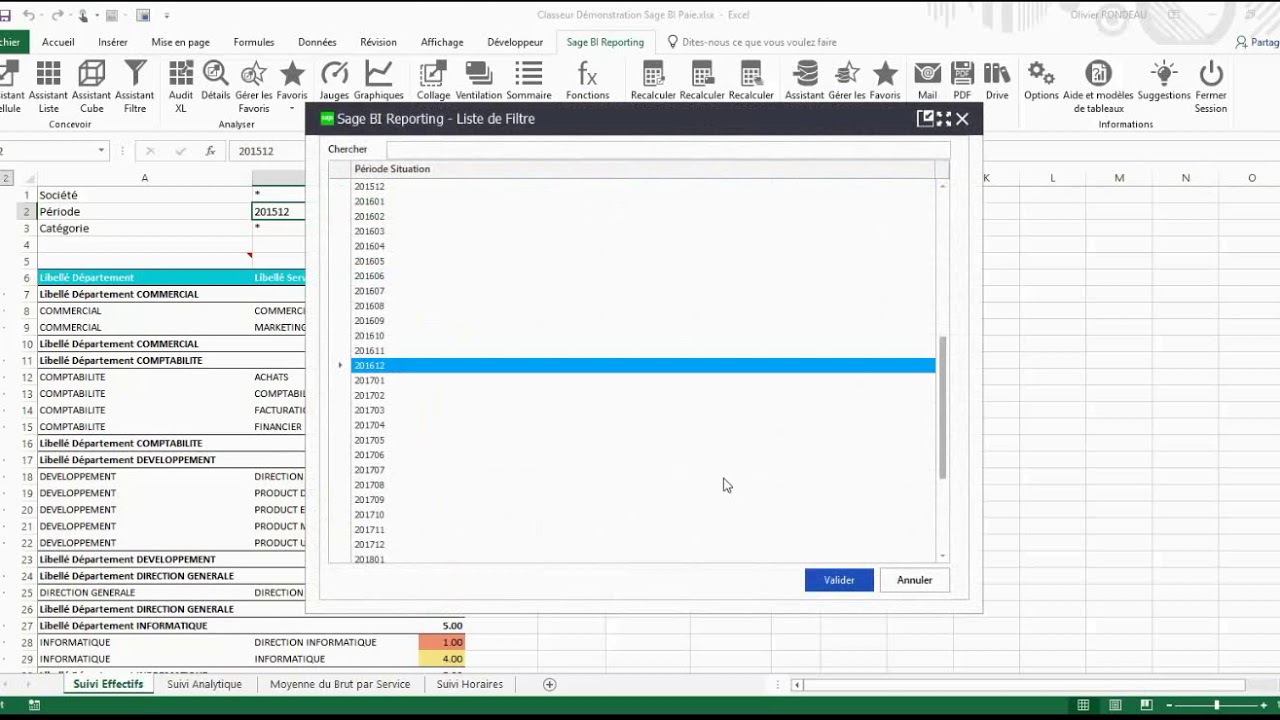Viewport: 1280px width, 720px height.
Task: Select period 201601 in filter list
Action: pos(643,201)
